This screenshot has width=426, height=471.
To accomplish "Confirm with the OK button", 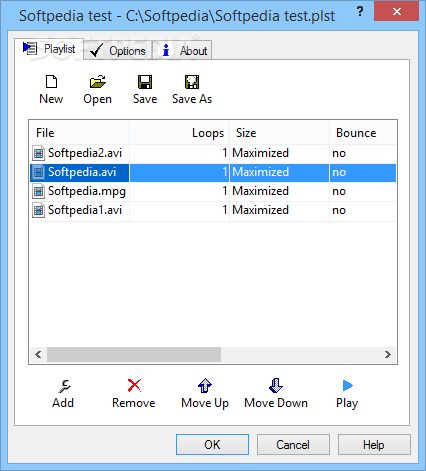I will pos(212,444).
